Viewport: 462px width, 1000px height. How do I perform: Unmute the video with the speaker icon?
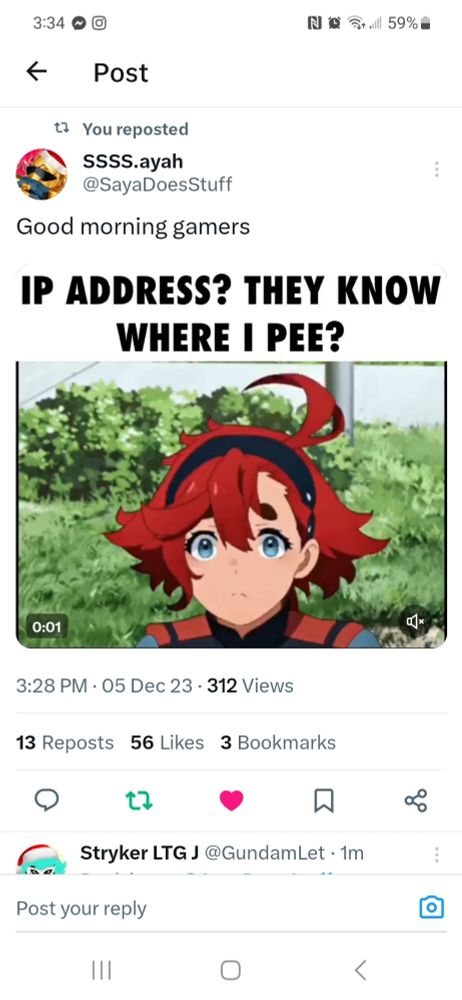[x=415, y=621]
